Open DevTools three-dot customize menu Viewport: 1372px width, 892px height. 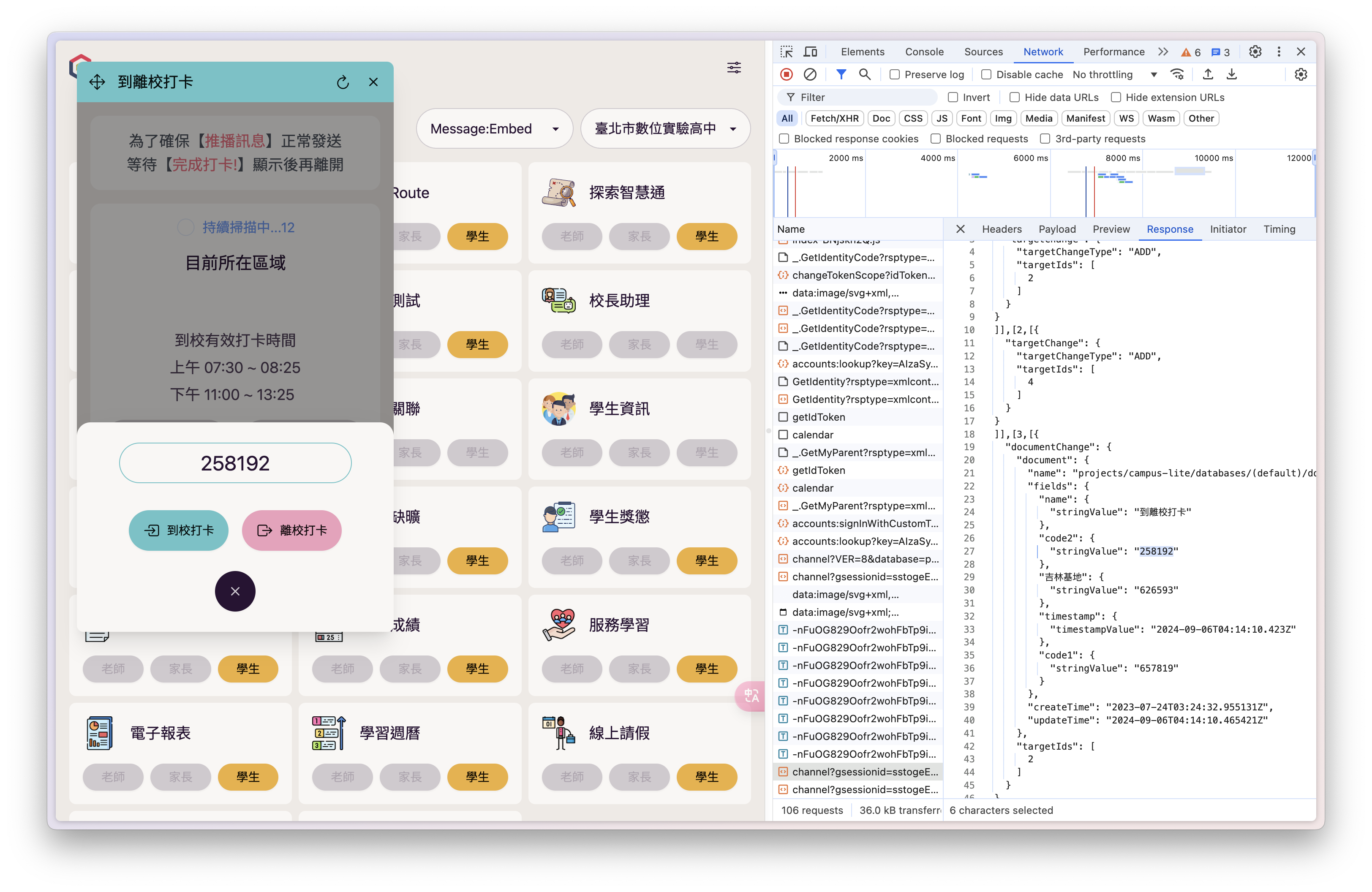(x=1279, y=52)
